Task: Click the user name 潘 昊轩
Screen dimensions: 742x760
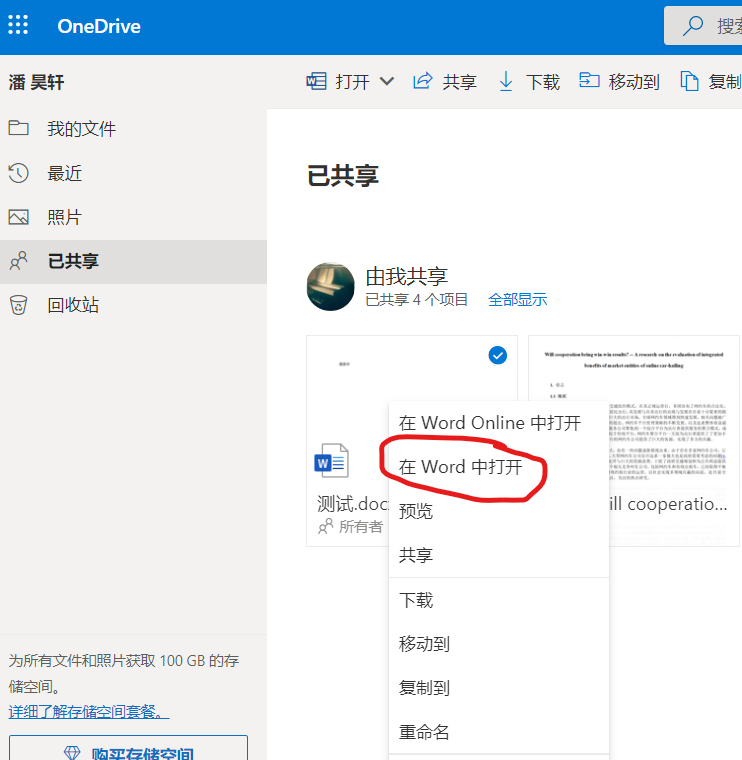Action: [36, 82]
